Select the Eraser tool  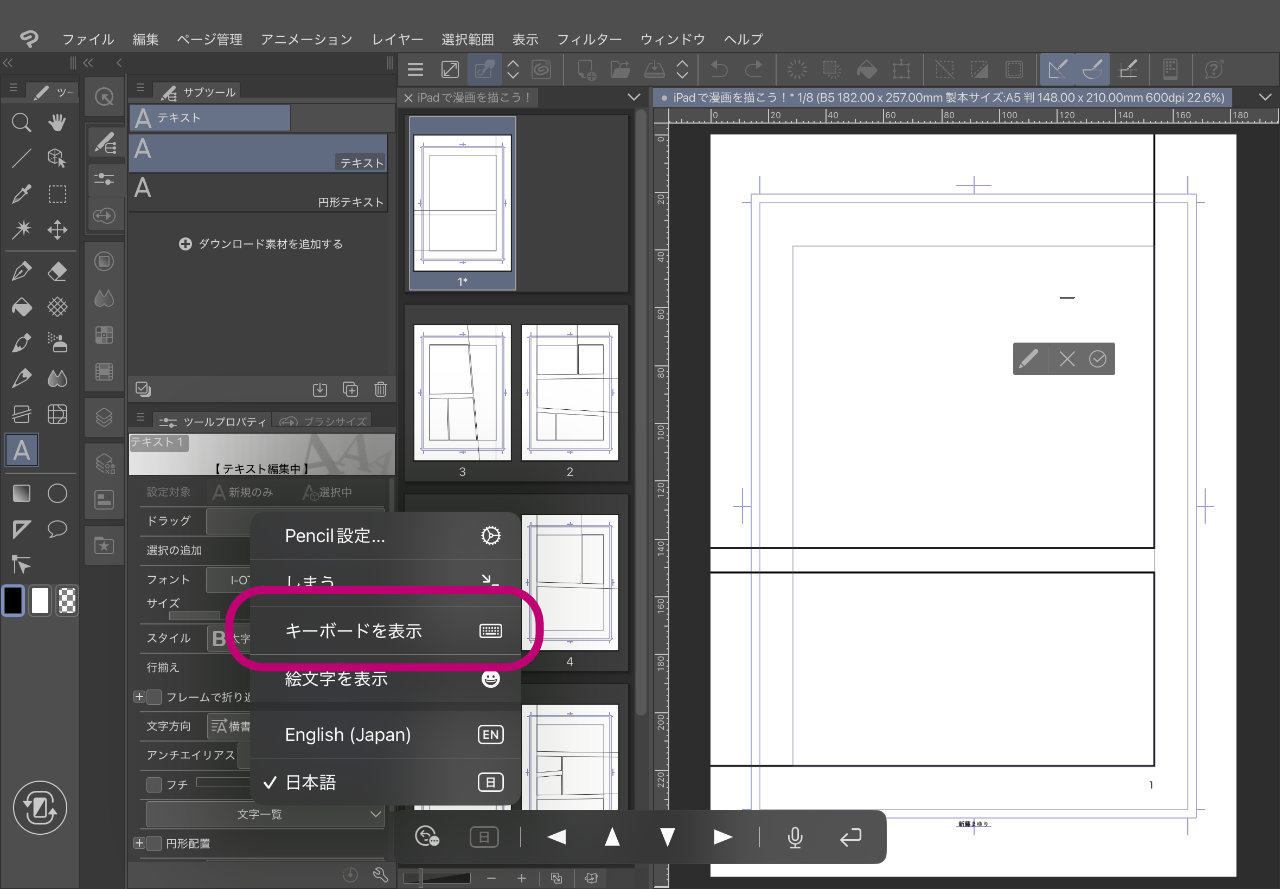[58, 272]
